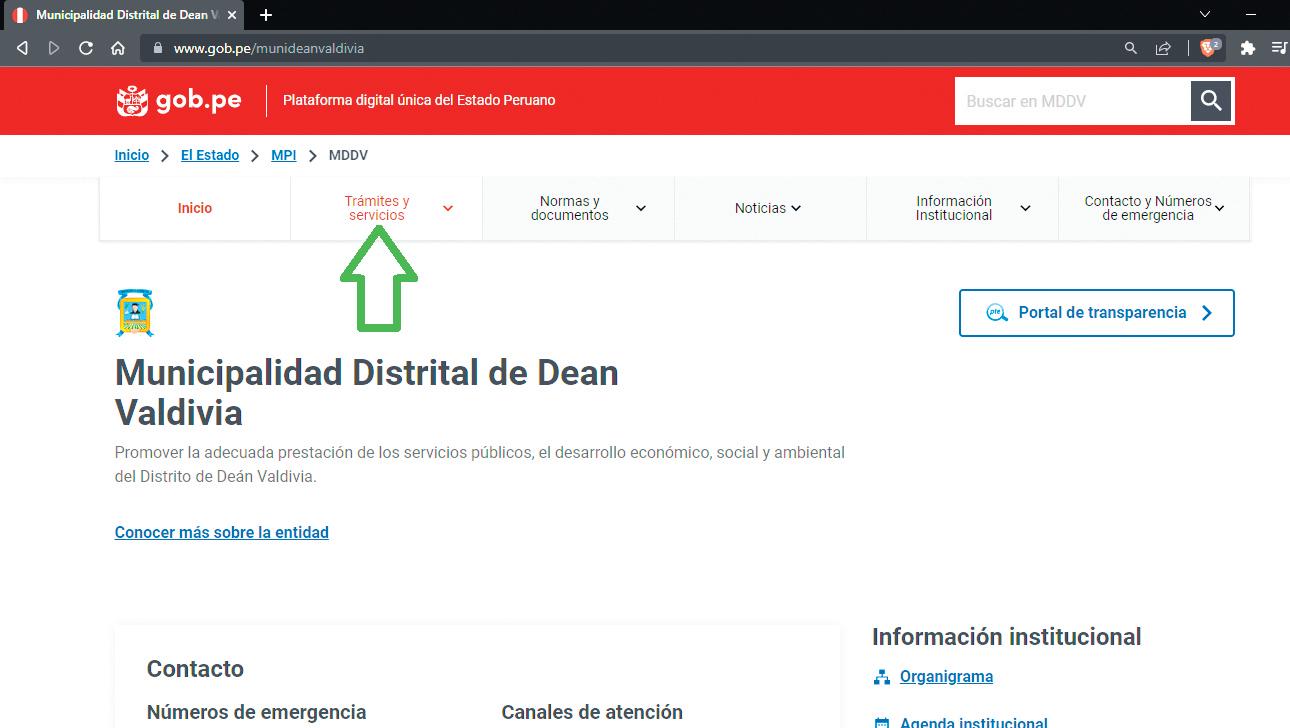Open the Brave Shields icon
This screenshot has width=1290, height=728.
click(1209, 47)
